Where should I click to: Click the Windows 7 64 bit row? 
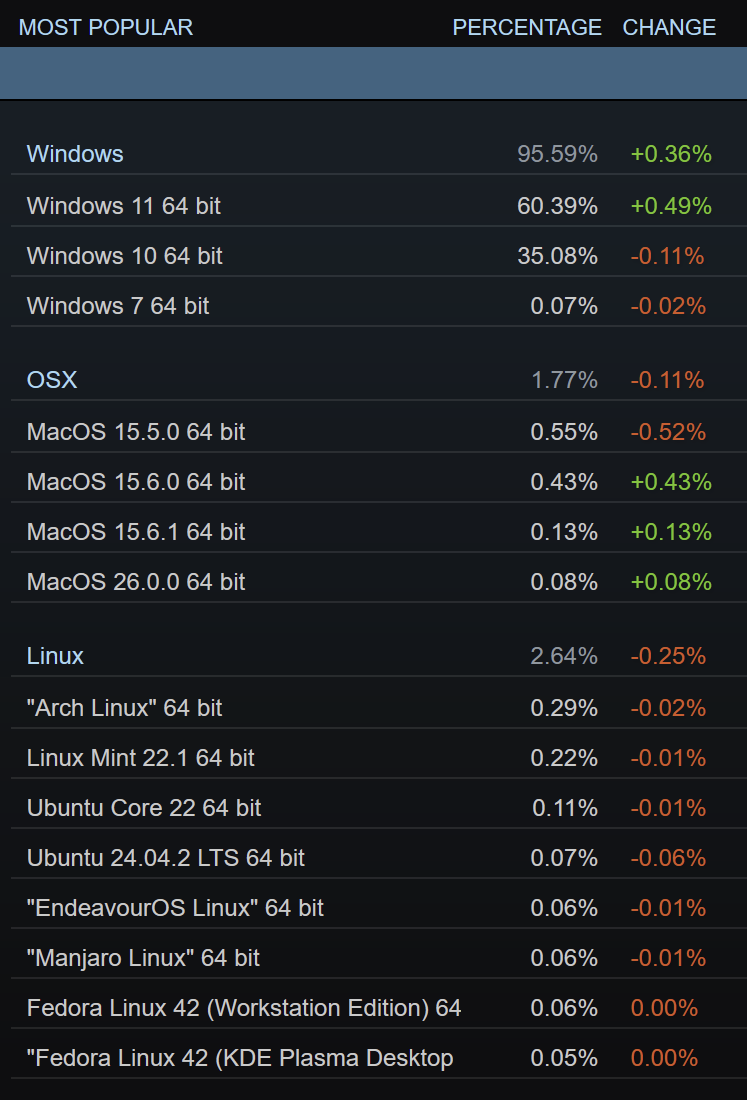coord(118,306)
